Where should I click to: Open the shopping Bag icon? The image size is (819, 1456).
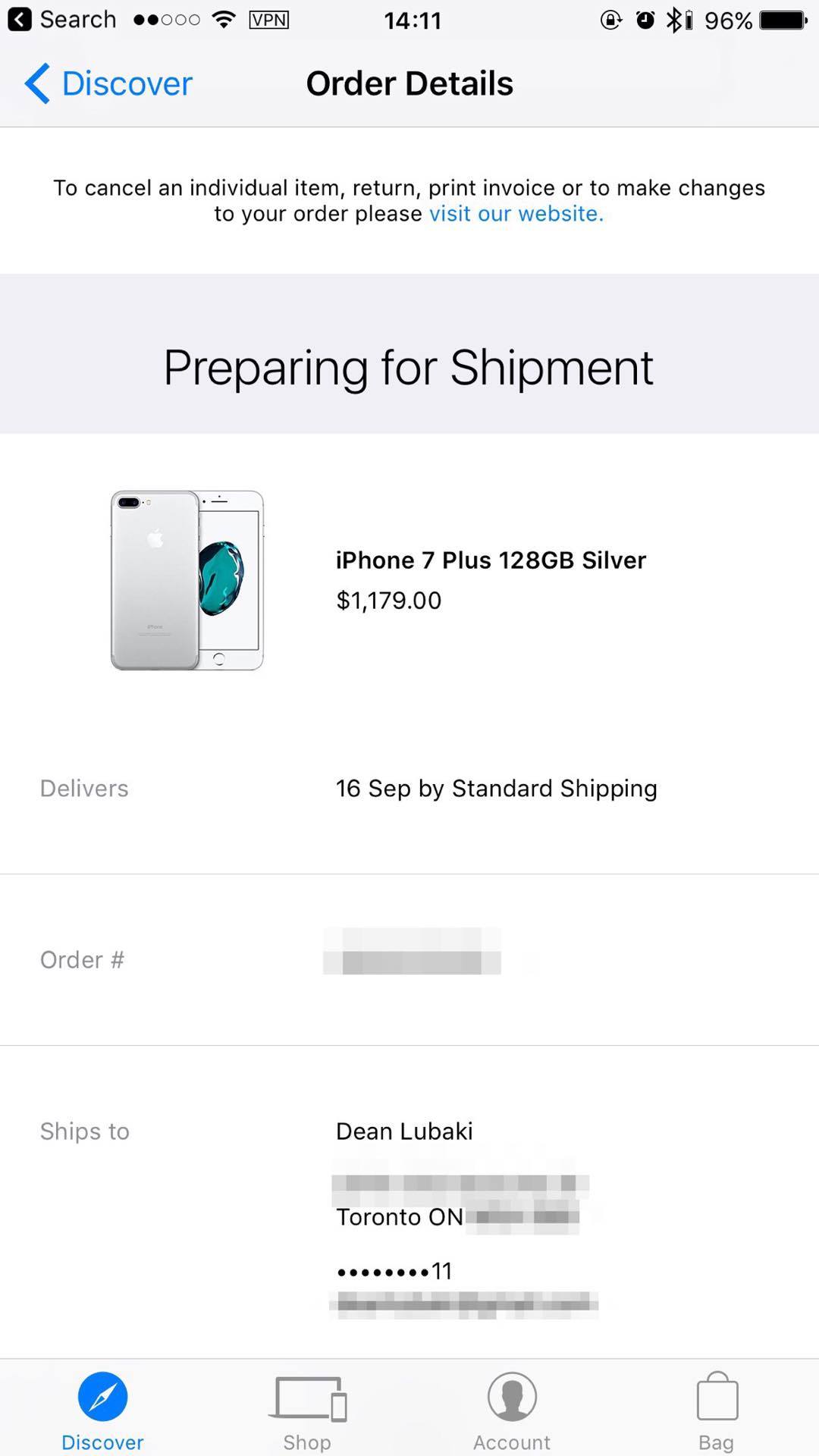717,1396
